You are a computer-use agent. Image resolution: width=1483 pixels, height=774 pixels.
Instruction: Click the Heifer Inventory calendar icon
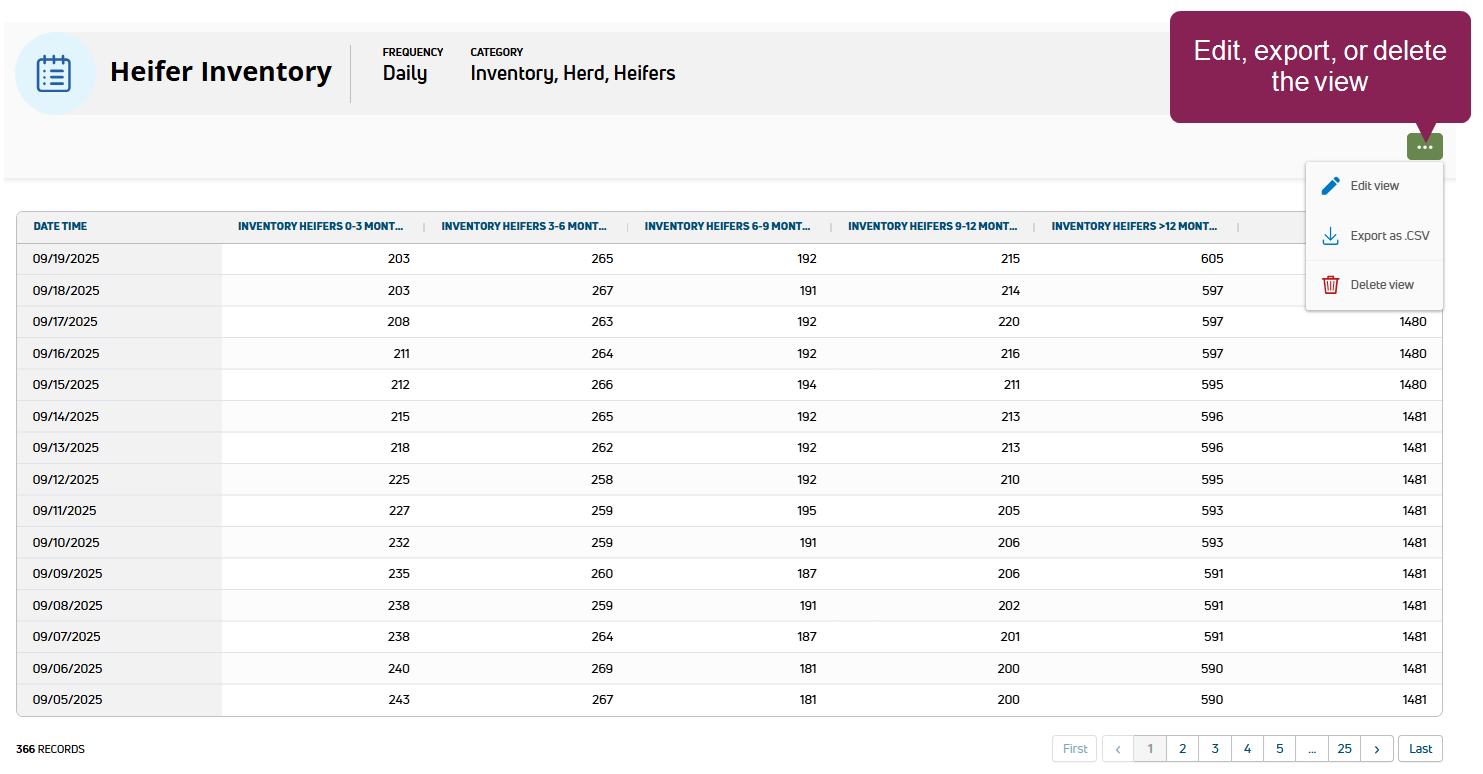[x=55, y=73]
